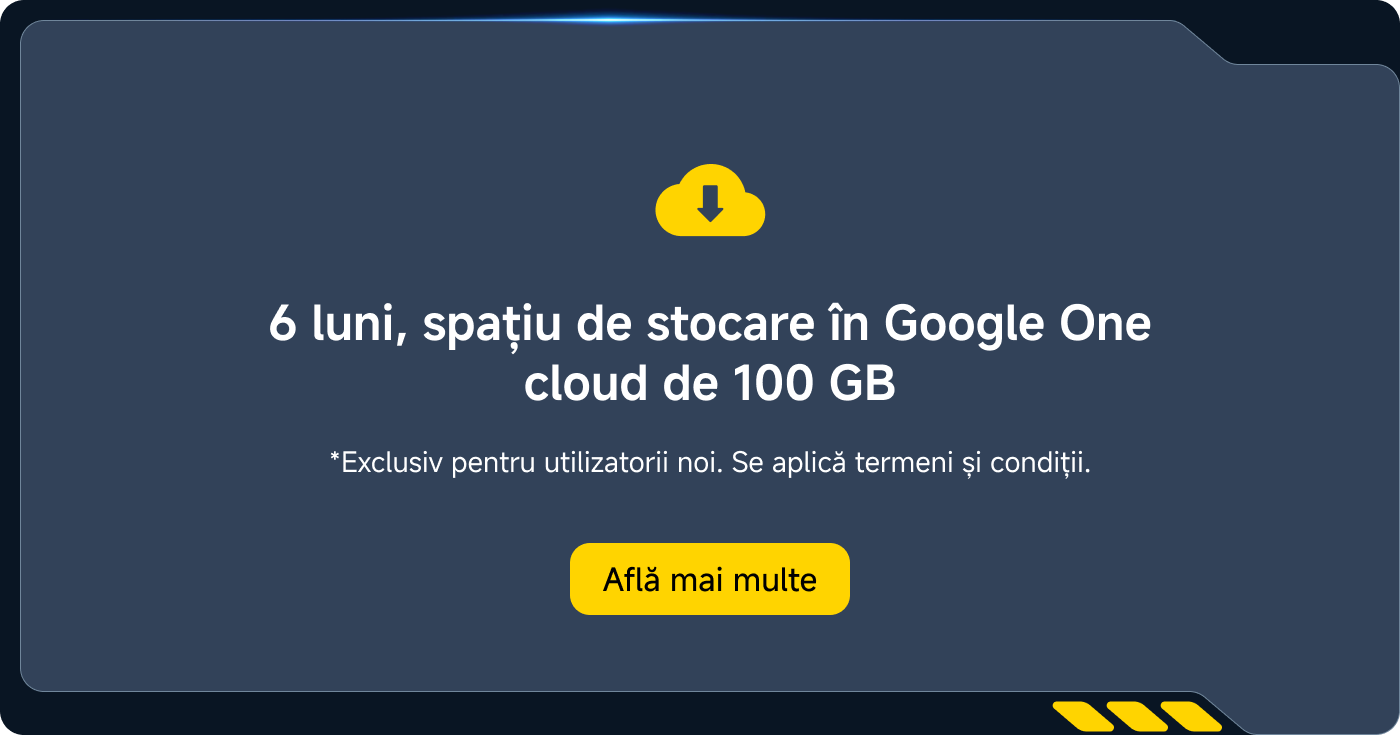Select the cloud symbol above the headline
The height and width of the screenshot is (735, 1400).
pos(710,198)
